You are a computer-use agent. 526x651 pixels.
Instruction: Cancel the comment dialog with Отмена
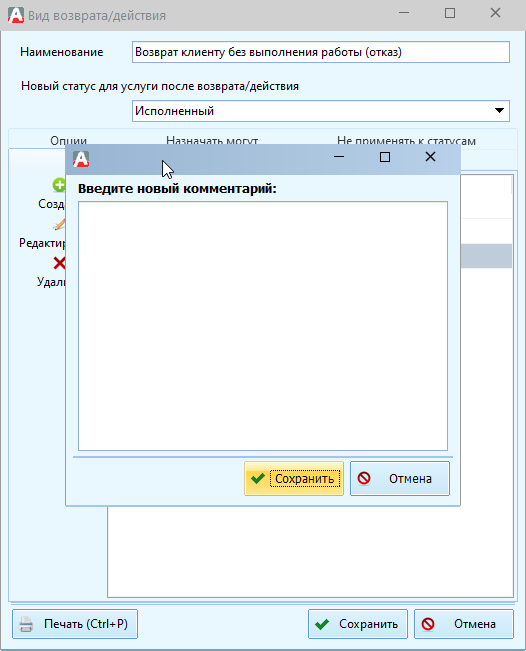click(x=400, y=479)
